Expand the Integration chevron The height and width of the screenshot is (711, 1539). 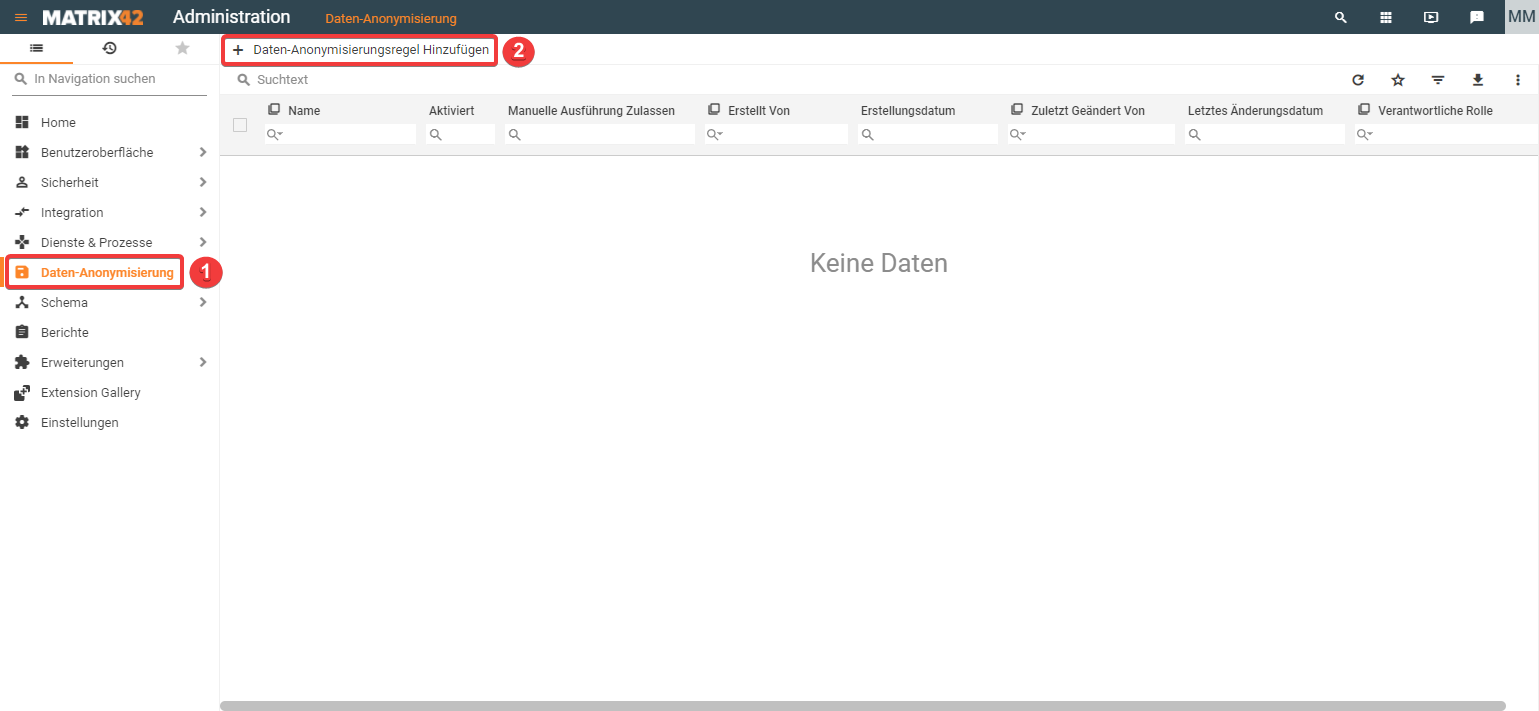coord(203,212)
